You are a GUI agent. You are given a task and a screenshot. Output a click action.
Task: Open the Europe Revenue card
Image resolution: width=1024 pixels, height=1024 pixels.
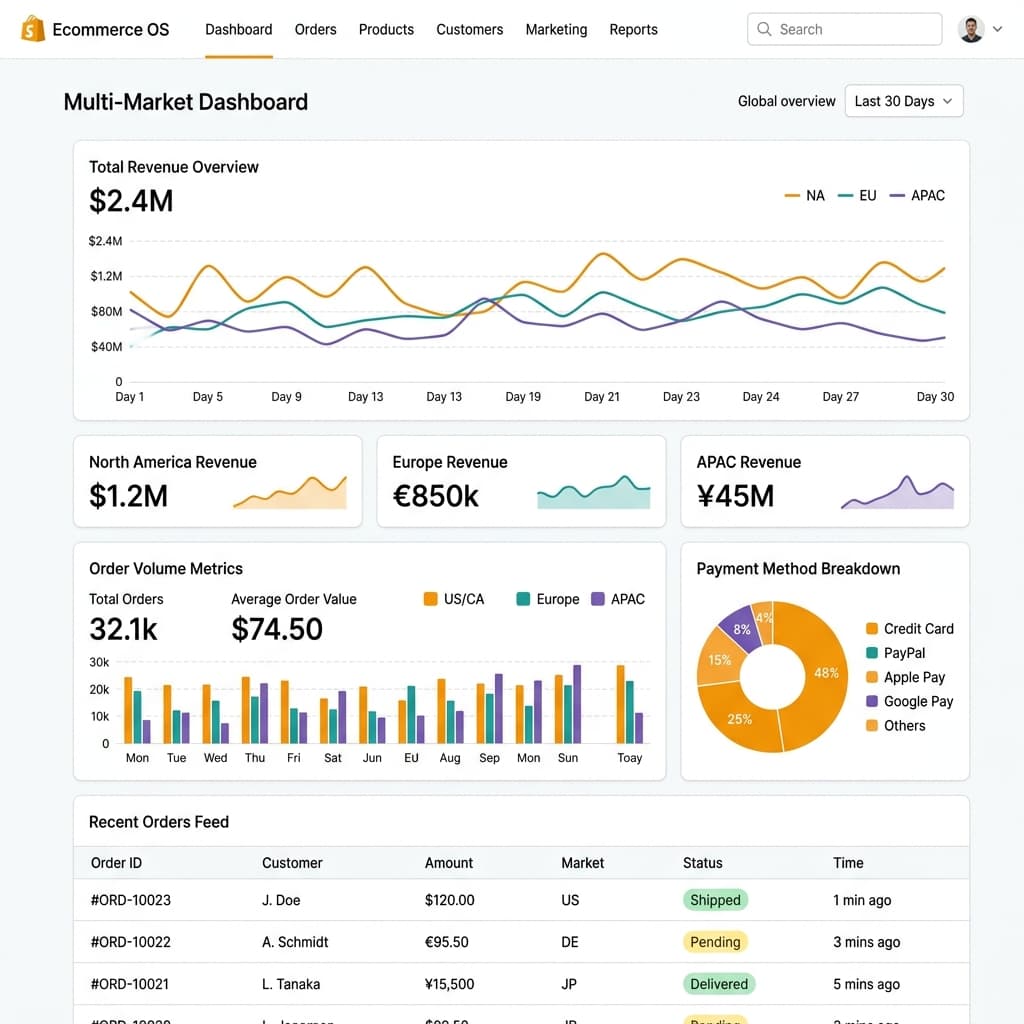[x=521, y=481]
